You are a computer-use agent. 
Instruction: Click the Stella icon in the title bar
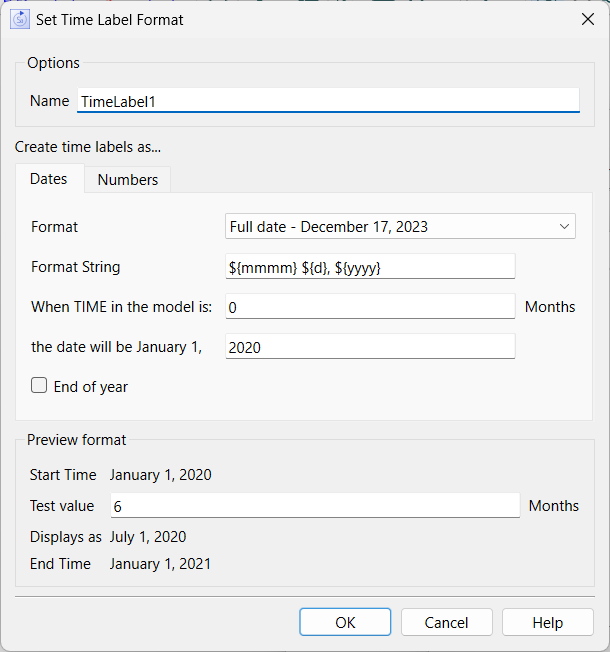[20, 20]
